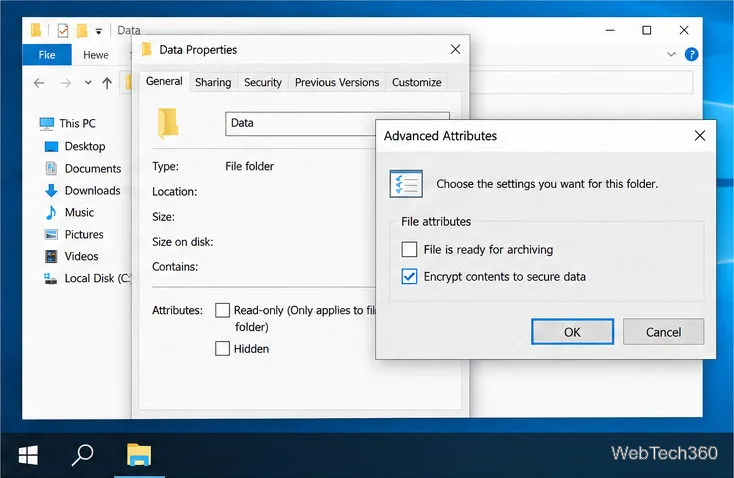The height and width of the screenshot is (478, 734).
Task: Open the Security tab
Action: [x=263, y=82]
